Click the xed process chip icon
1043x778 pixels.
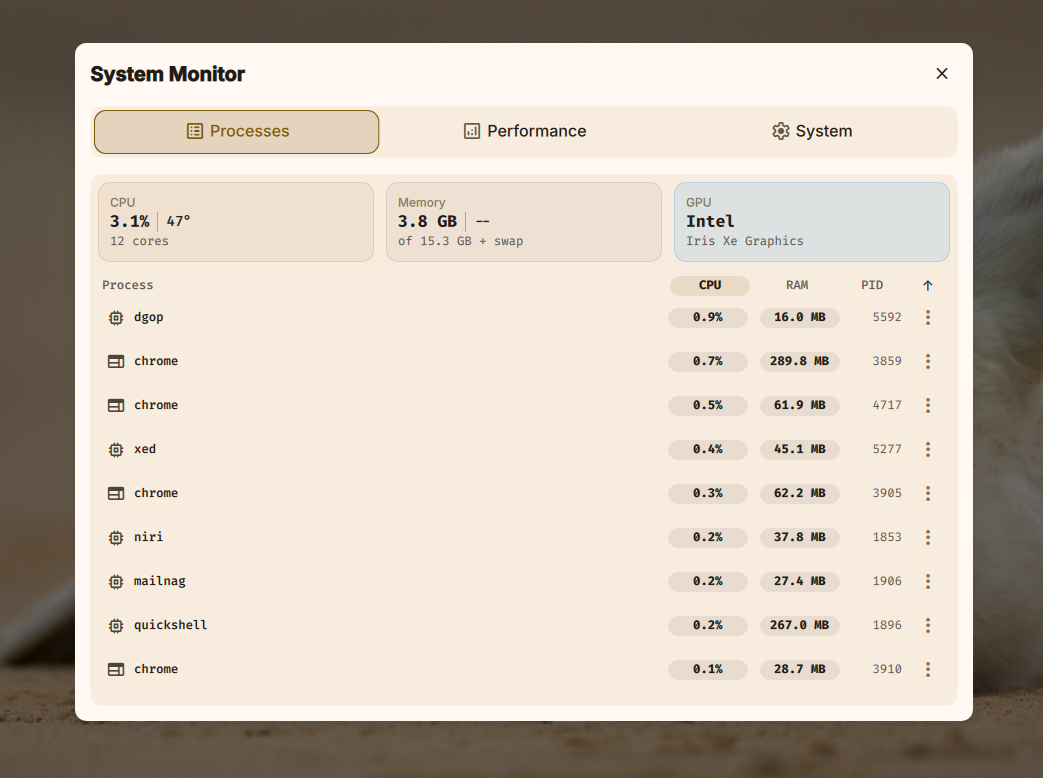116,449
